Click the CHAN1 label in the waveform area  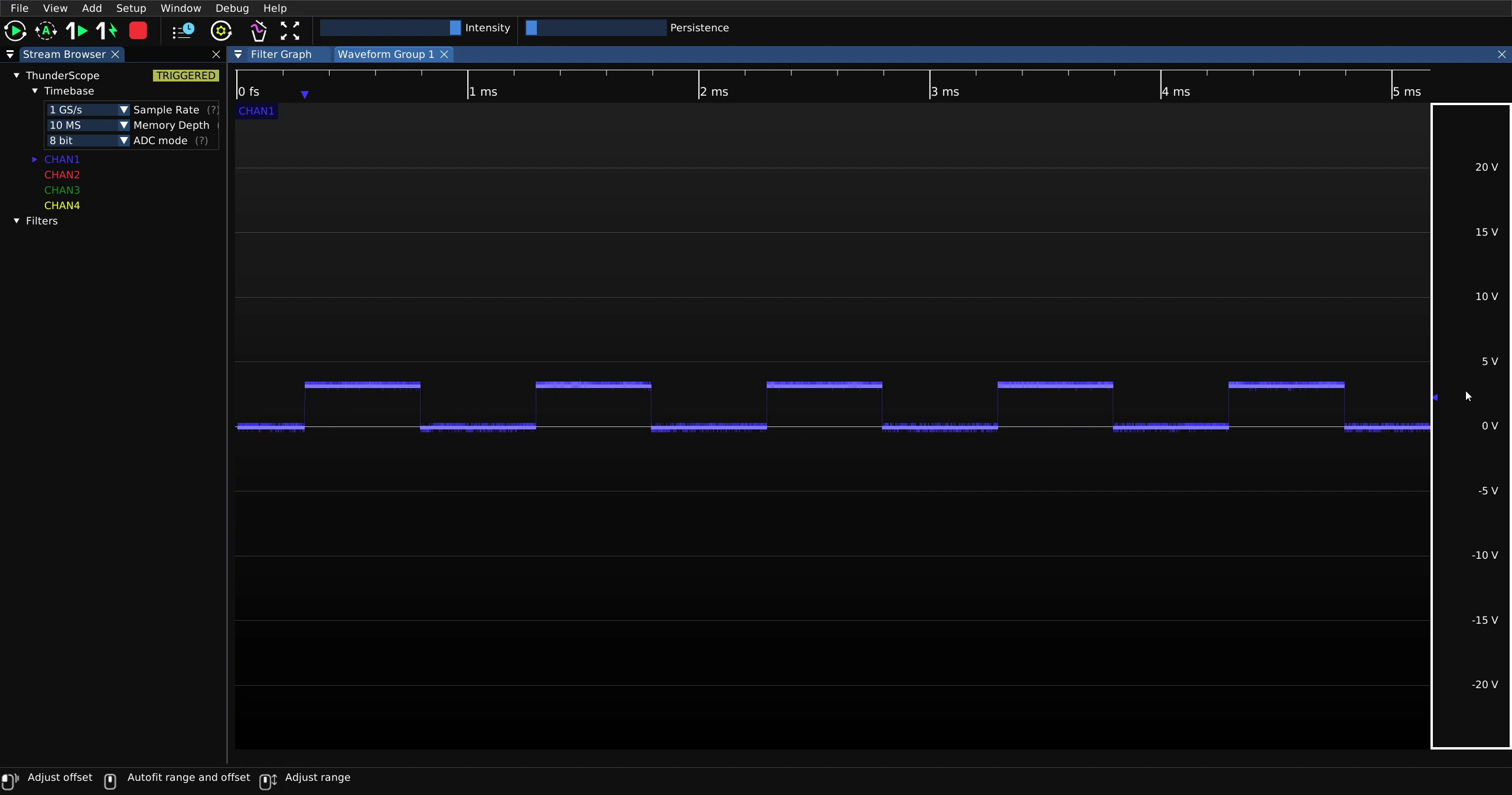256,111
